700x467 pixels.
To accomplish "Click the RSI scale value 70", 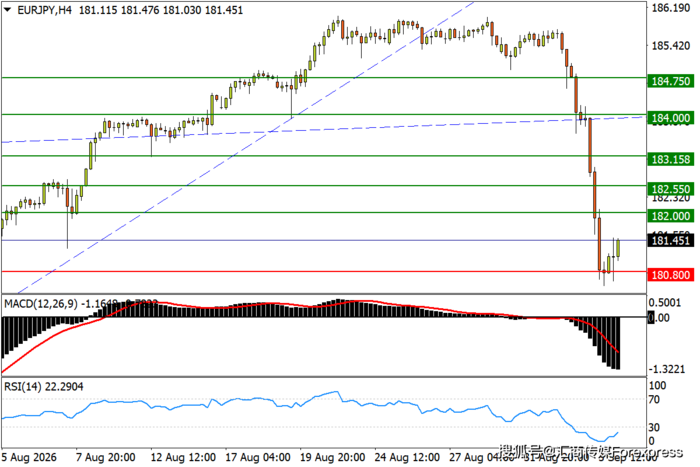I will [654, 400].
